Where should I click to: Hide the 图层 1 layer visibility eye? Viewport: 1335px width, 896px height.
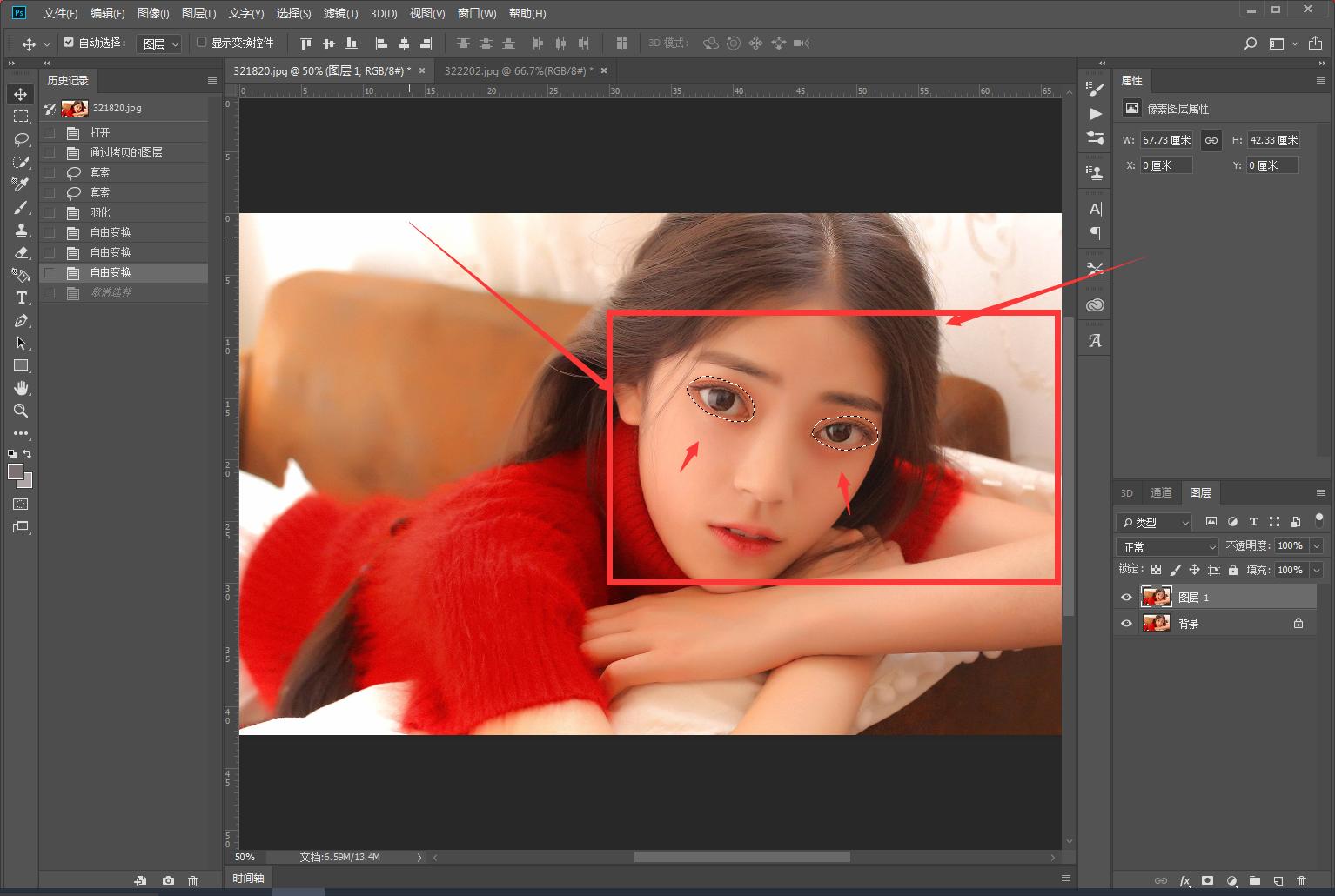point(1126,598)
